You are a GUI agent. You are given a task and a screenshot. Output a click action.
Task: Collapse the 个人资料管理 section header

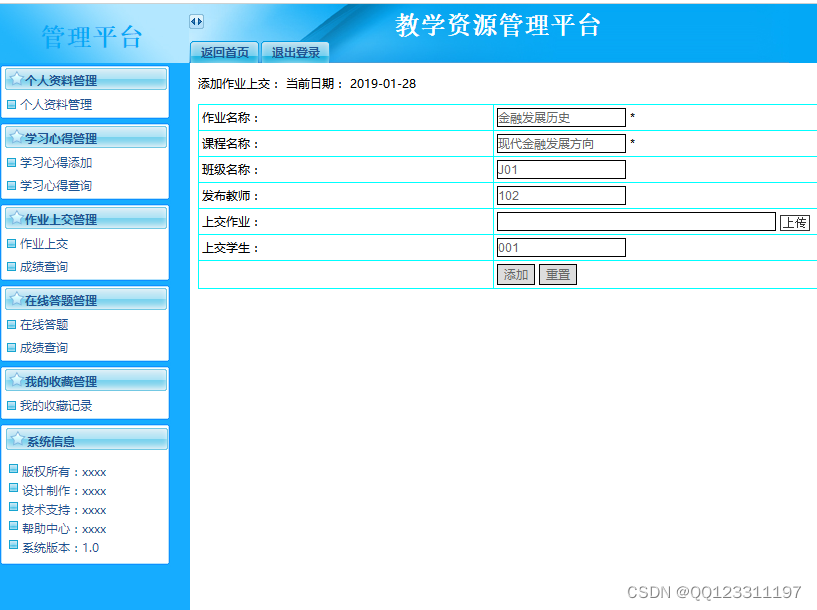86,80
